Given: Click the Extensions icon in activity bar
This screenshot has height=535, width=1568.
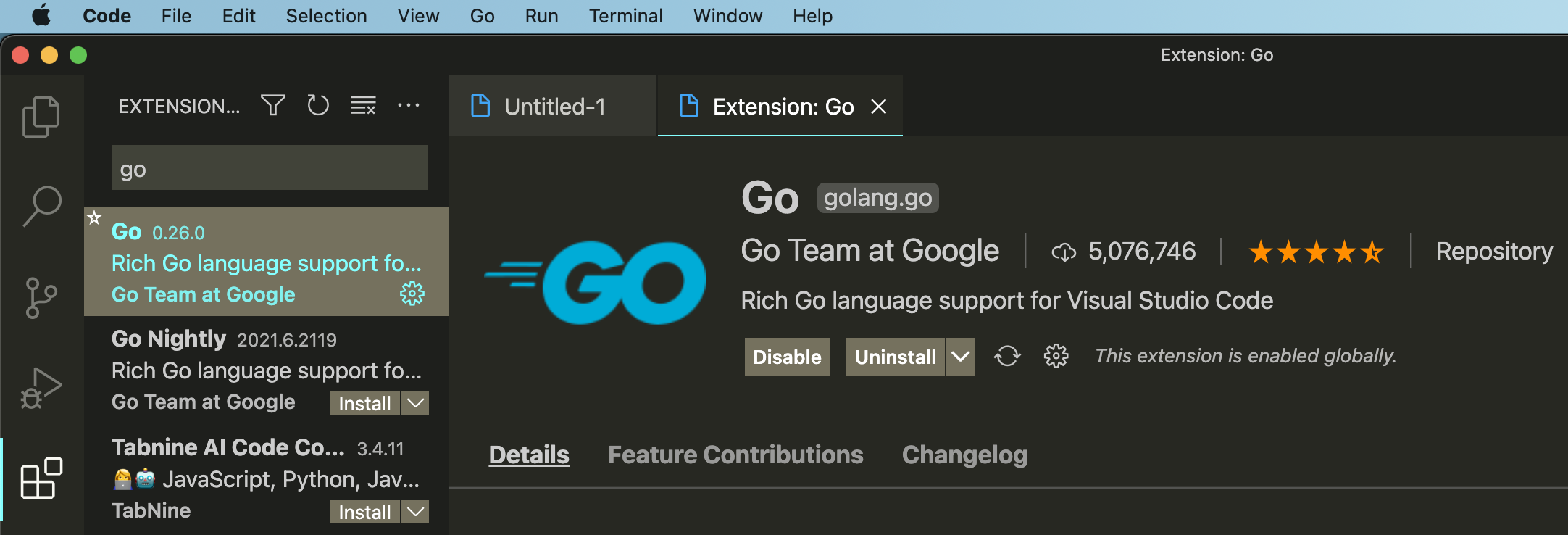Looking at the screenshot, I should 41,478.
